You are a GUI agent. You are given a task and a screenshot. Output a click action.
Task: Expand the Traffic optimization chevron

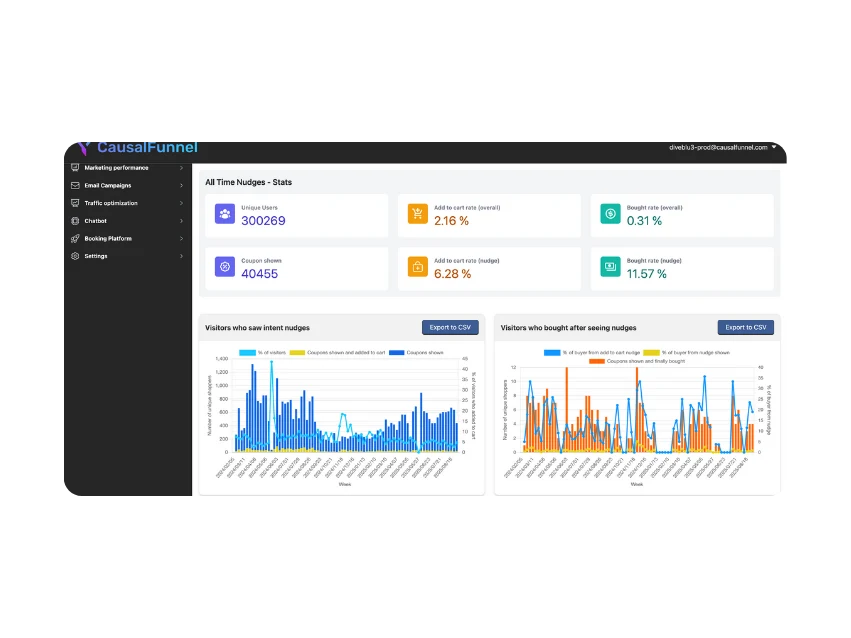tap(181, 203)
